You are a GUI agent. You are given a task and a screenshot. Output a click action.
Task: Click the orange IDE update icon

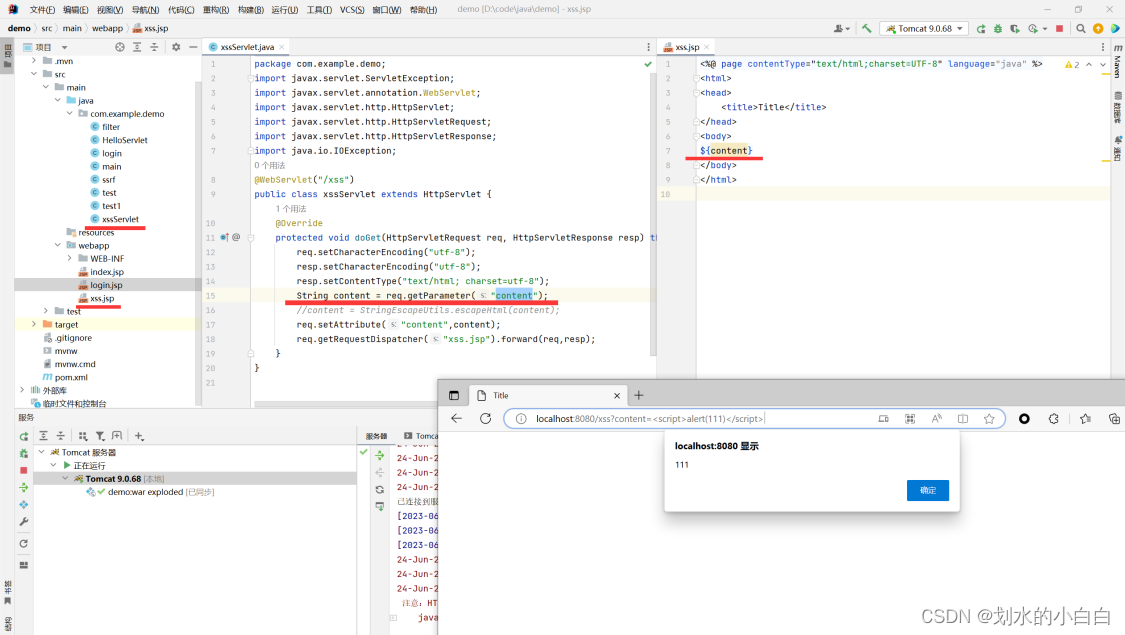pos(1098,29)
